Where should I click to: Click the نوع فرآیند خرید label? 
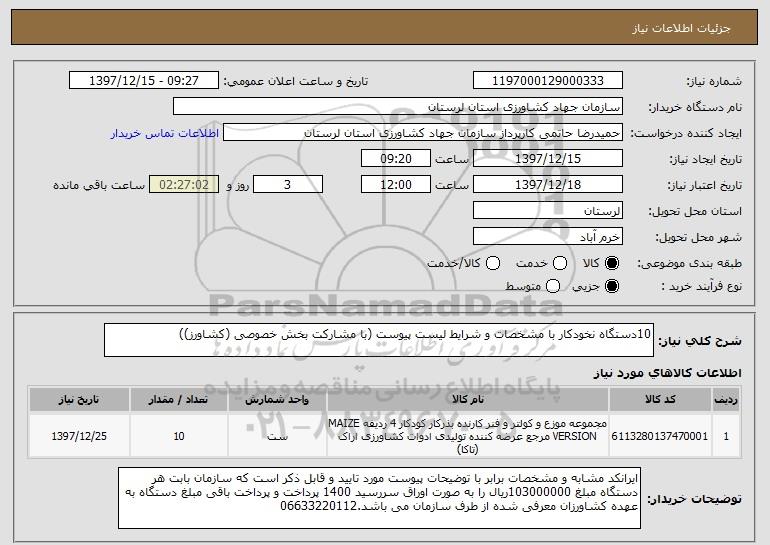pos(701,286)
